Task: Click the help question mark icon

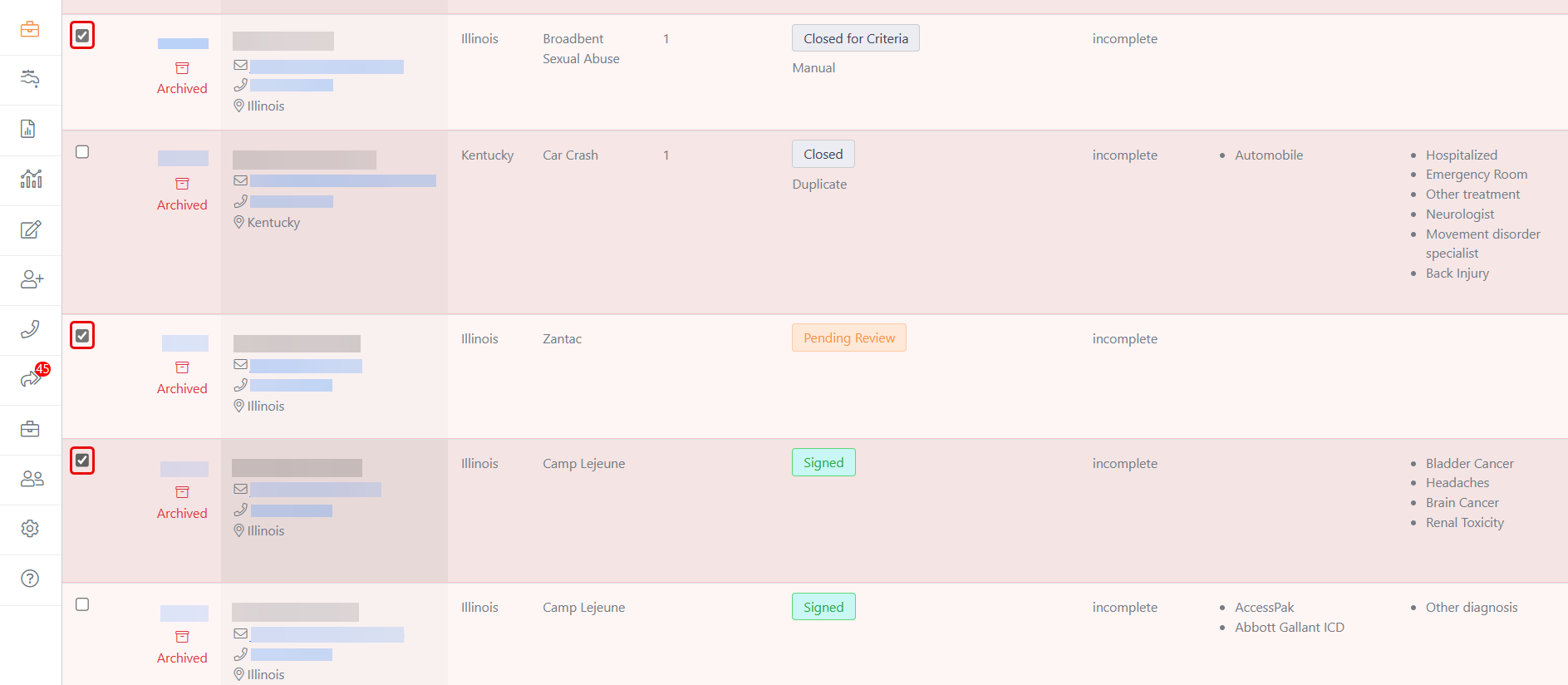Action: pyautogui.click(x=30, y=579)
